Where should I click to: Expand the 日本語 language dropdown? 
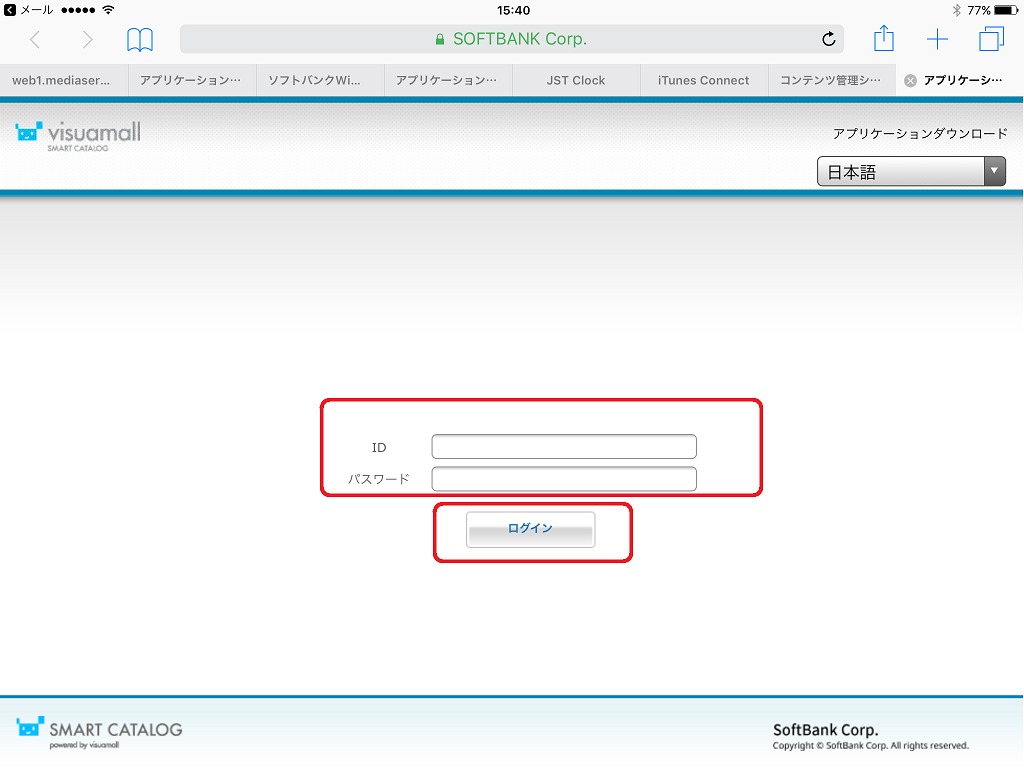pyautogui.click(x=911, y=171)
